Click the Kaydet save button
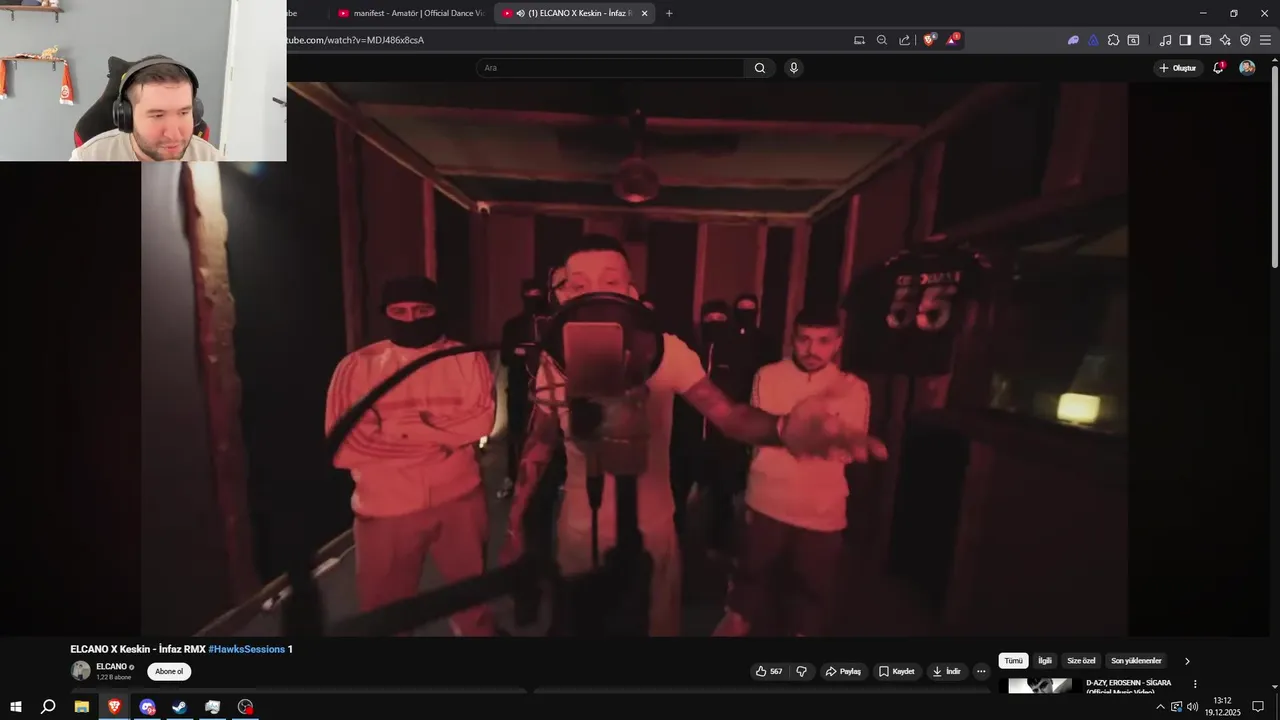 896,671
